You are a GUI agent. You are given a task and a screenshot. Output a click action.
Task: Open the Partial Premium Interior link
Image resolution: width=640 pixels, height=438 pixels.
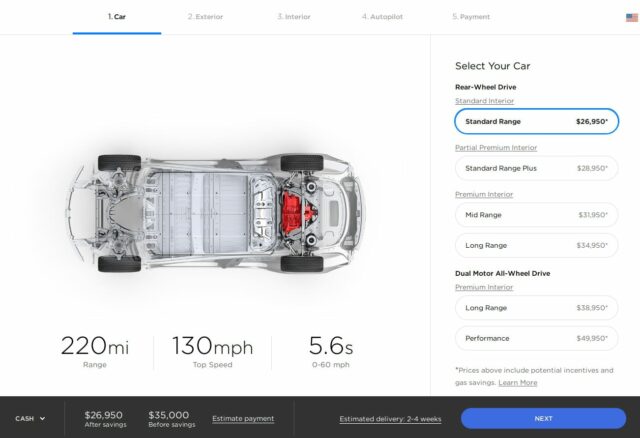(x=496, y=148)
